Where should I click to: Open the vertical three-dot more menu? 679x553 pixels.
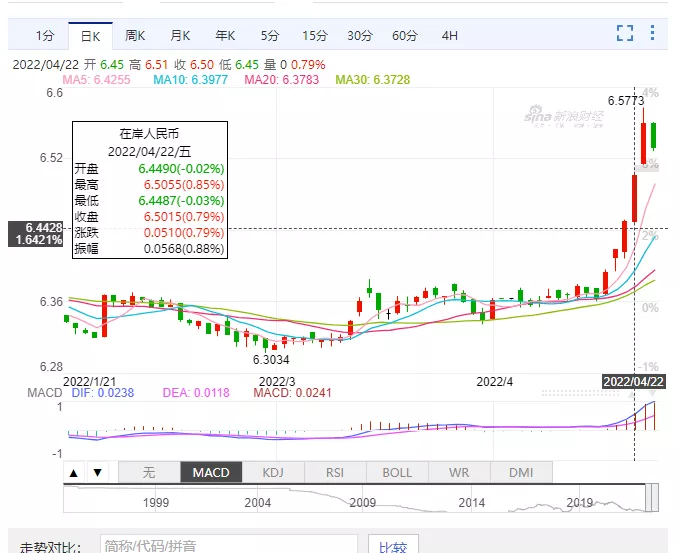[652, 33]
